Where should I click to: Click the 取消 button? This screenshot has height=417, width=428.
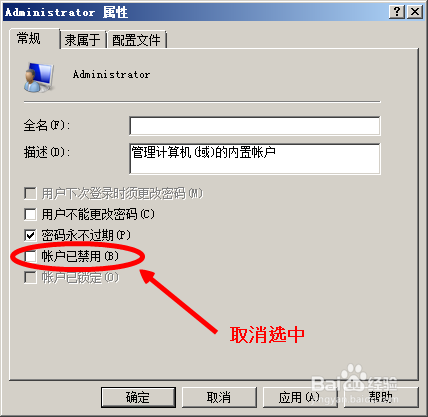219,397
